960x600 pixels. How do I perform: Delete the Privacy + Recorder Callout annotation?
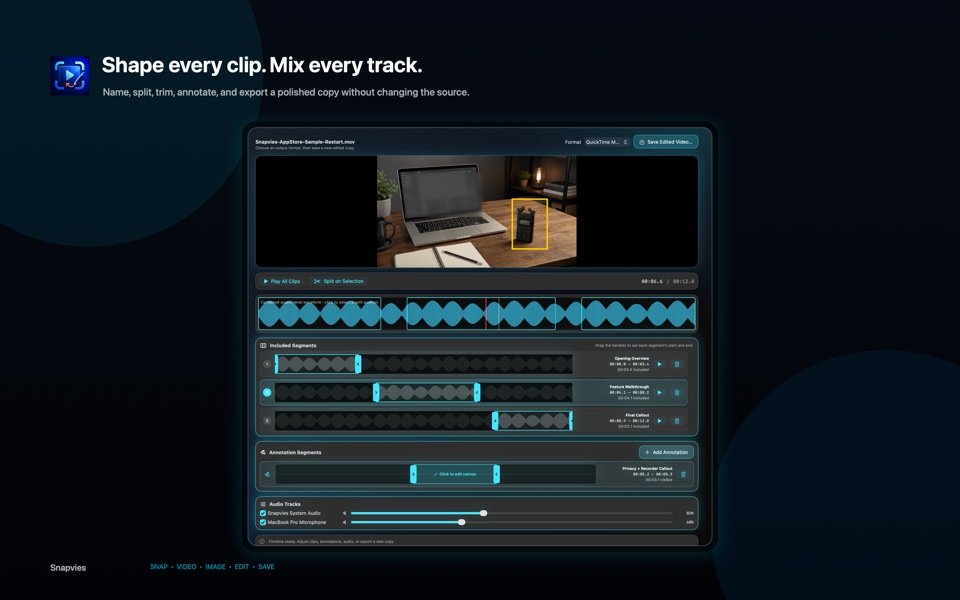pyautogui.click(x=684, y=474)
